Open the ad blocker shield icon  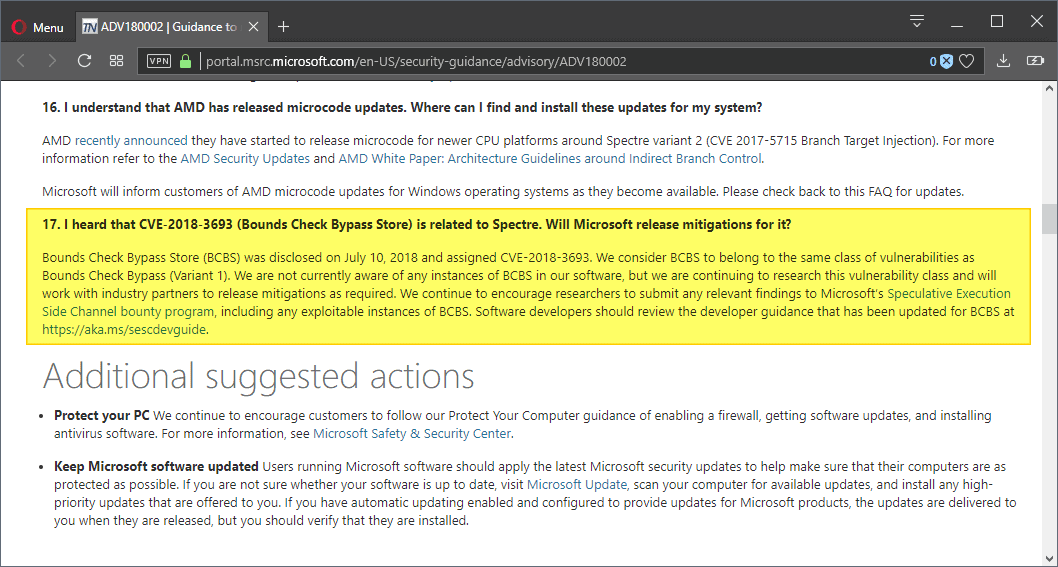click(x=945, y=61)
